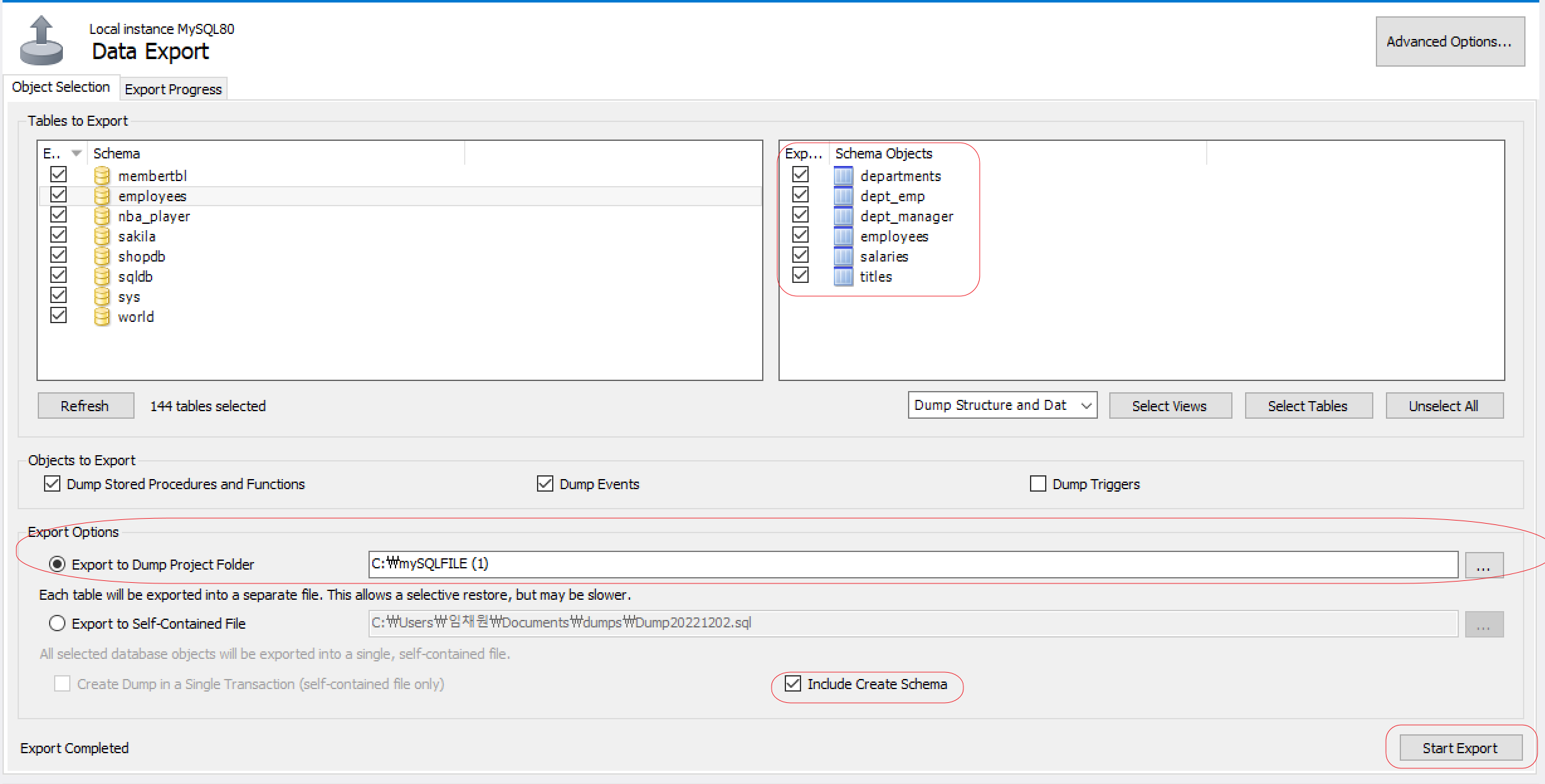Open browse dialog for dump project folder
Viewport: 1545px width, 784px height.
point(1483,565)
